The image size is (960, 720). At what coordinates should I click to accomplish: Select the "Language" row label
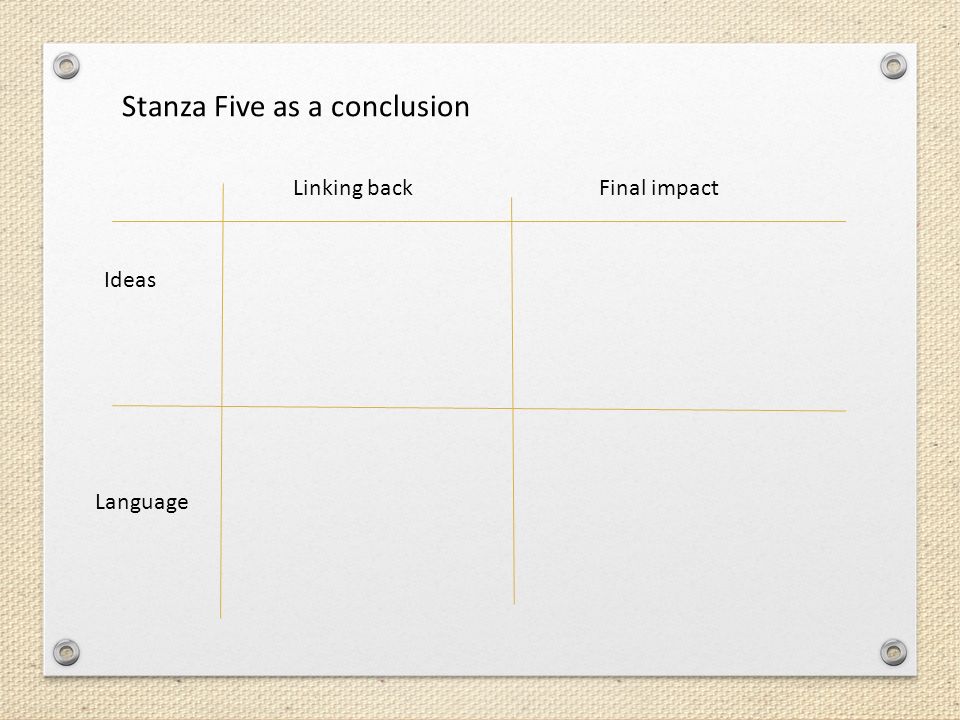coord(141,502)
